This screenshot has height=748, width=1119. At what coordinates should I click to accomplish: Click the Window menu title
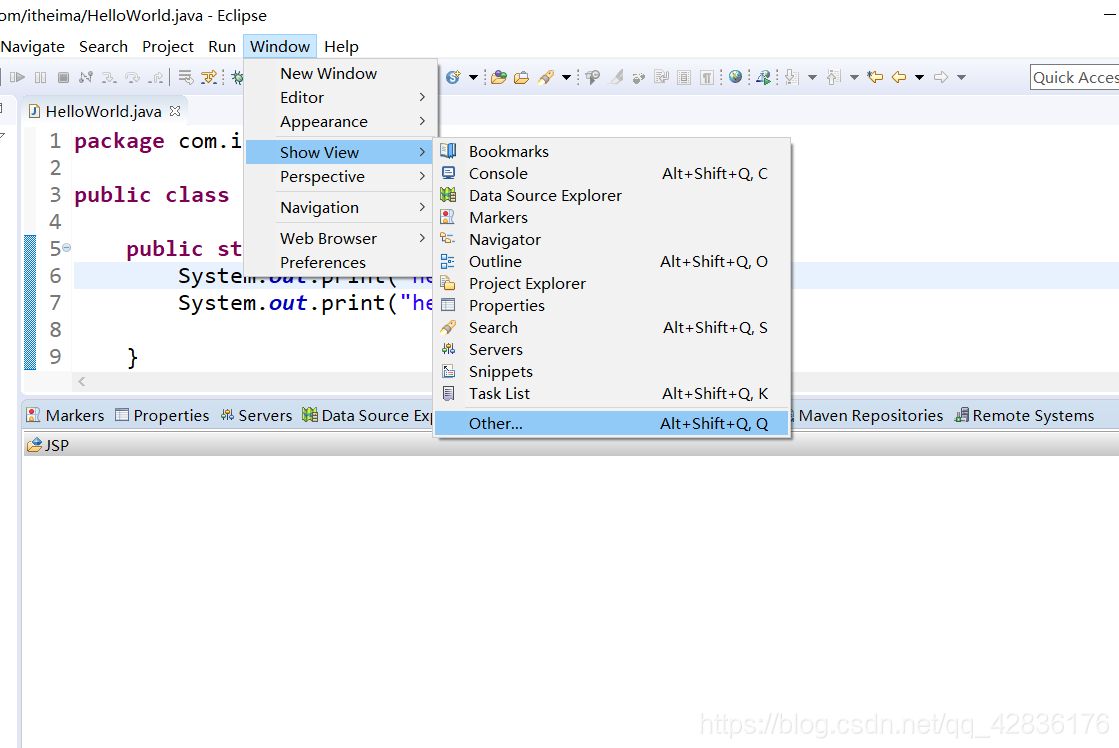(280, 46)
